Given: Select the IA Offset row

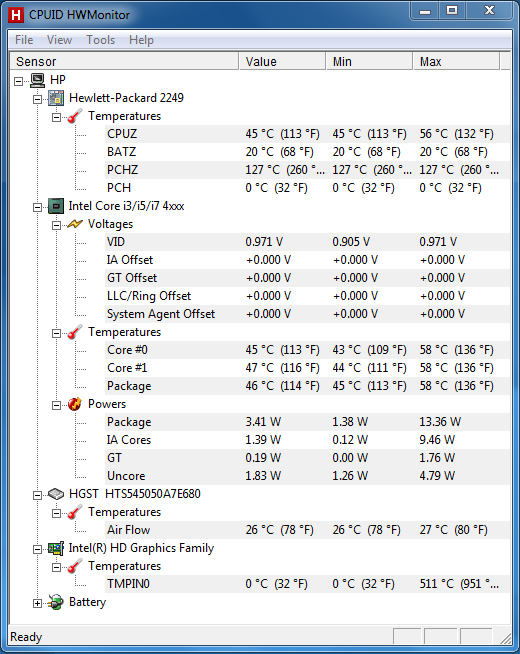Looking at the screenshot, I should coord(307,260).
